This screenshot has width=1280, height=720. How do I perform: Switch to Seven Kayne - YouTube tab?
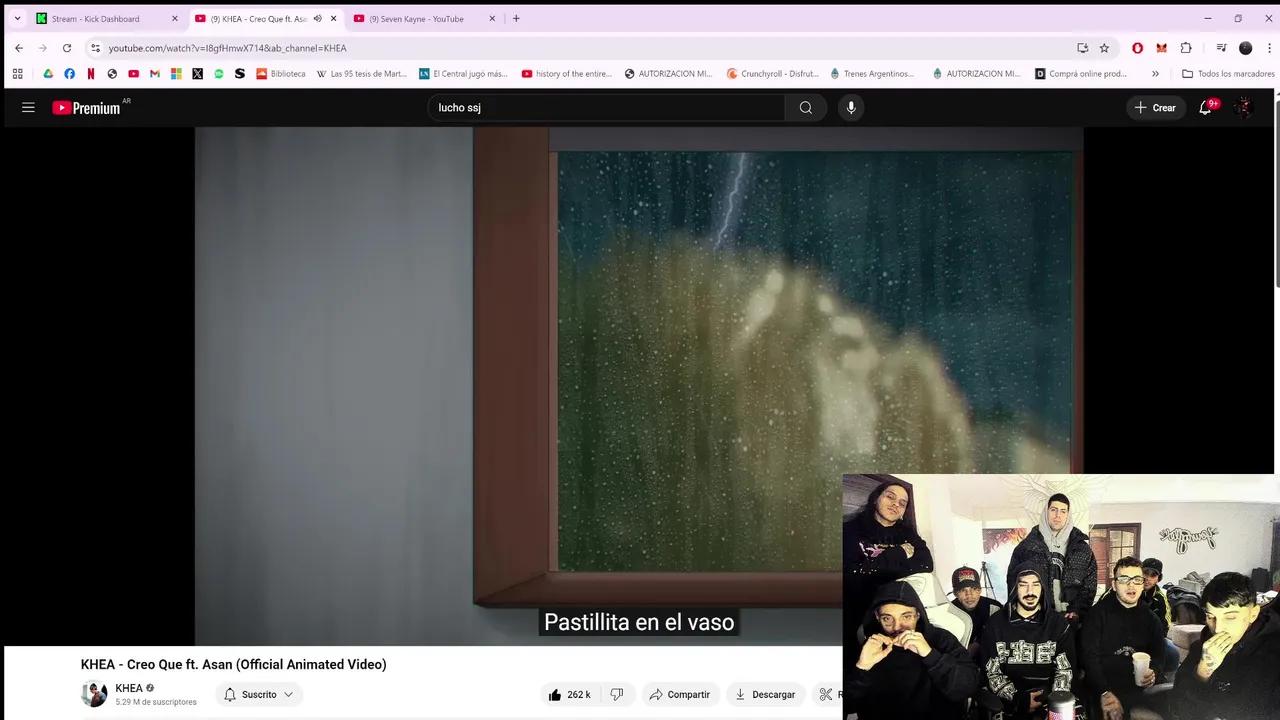(416, 19)
